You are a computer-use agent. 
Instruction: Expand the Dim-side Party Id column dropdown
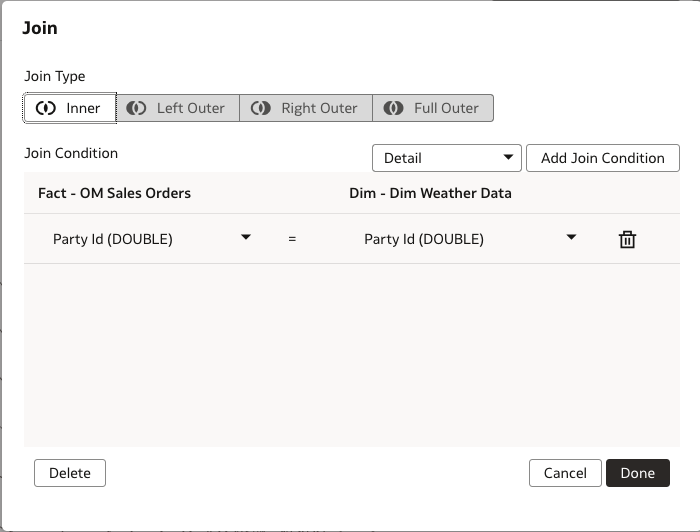pyautogui.click(x=571, y=238)
